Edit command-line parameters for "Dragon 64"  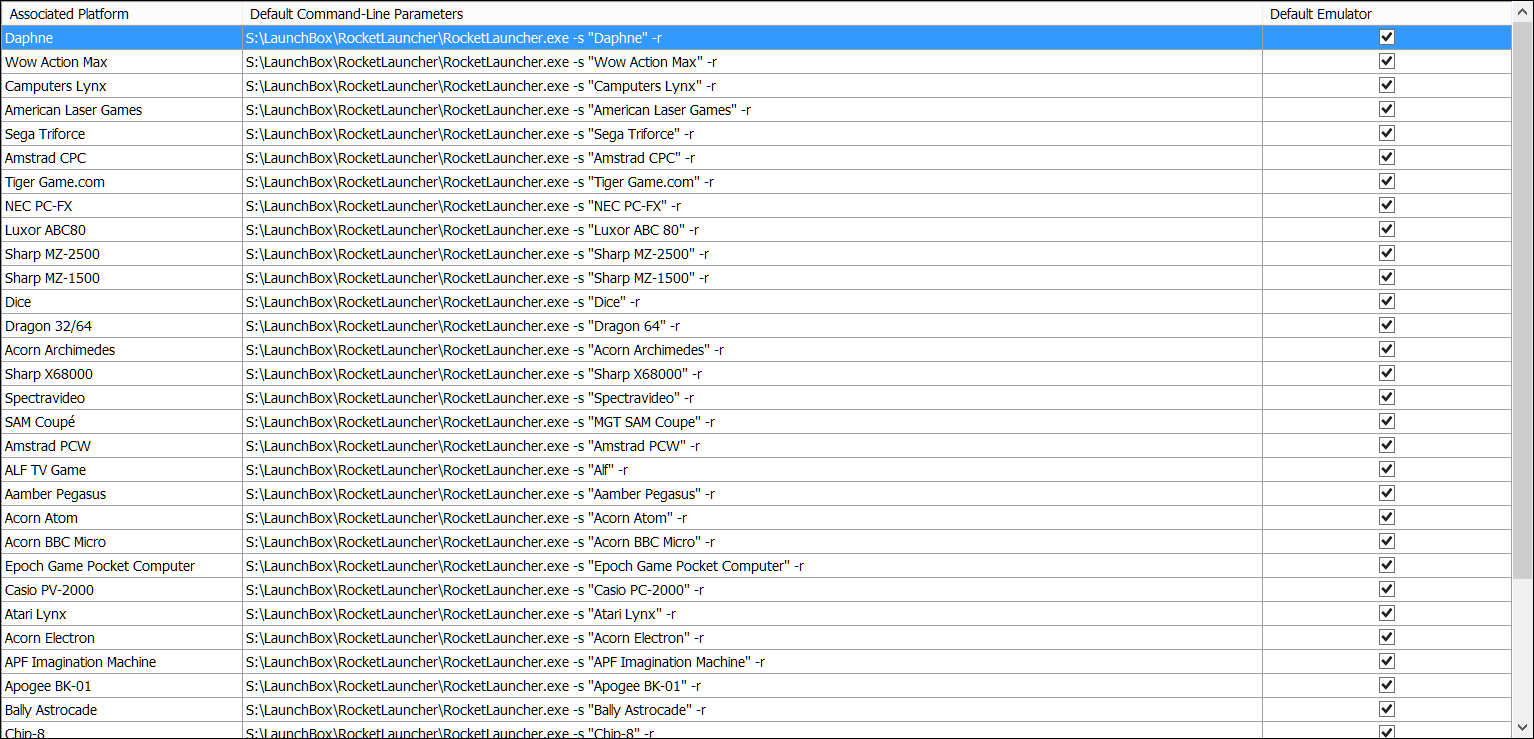[752, 326]
